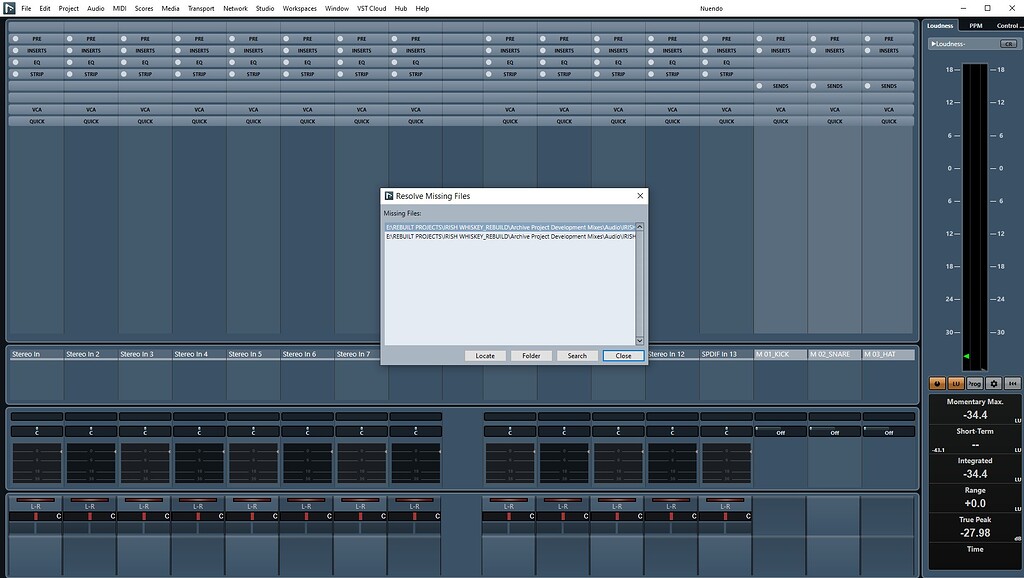Click the reset icon under the loudness meter
This screenshot has height=578, width=1024.
point(1012,383)
